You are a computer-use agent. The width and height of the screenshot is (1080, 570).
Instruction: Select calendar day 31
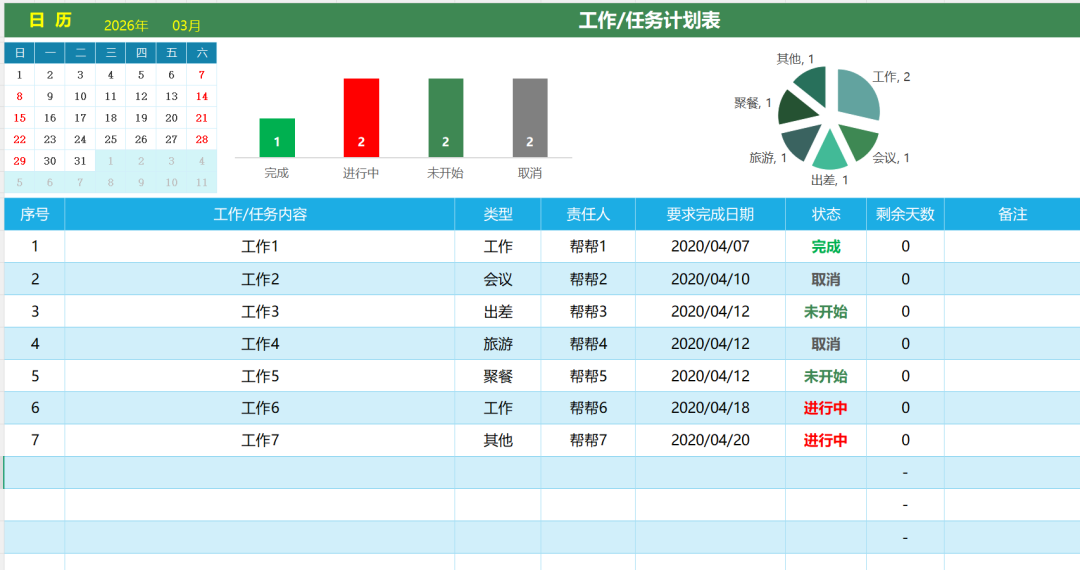point(80,160)
